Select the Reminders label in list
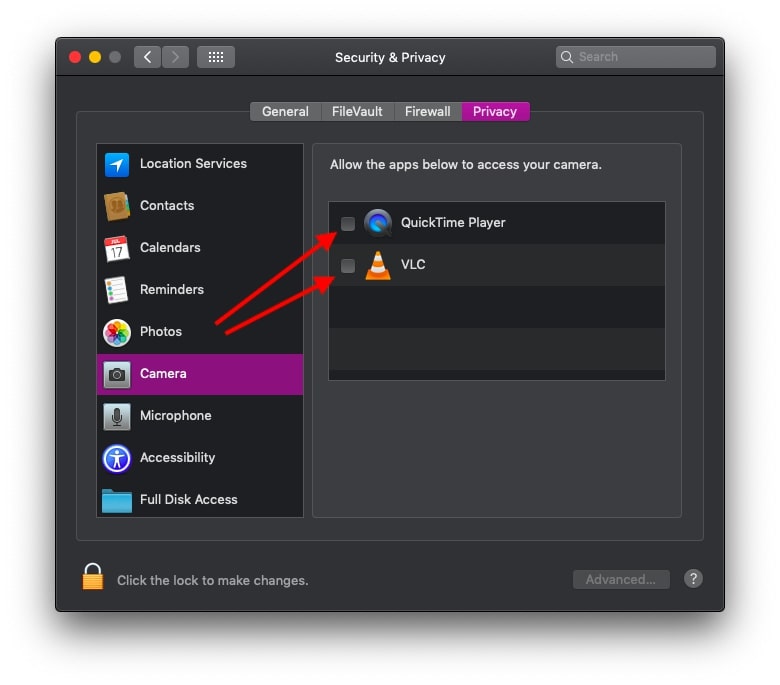The width and height of the screenshot is (780, 685). tap(172, 290)
